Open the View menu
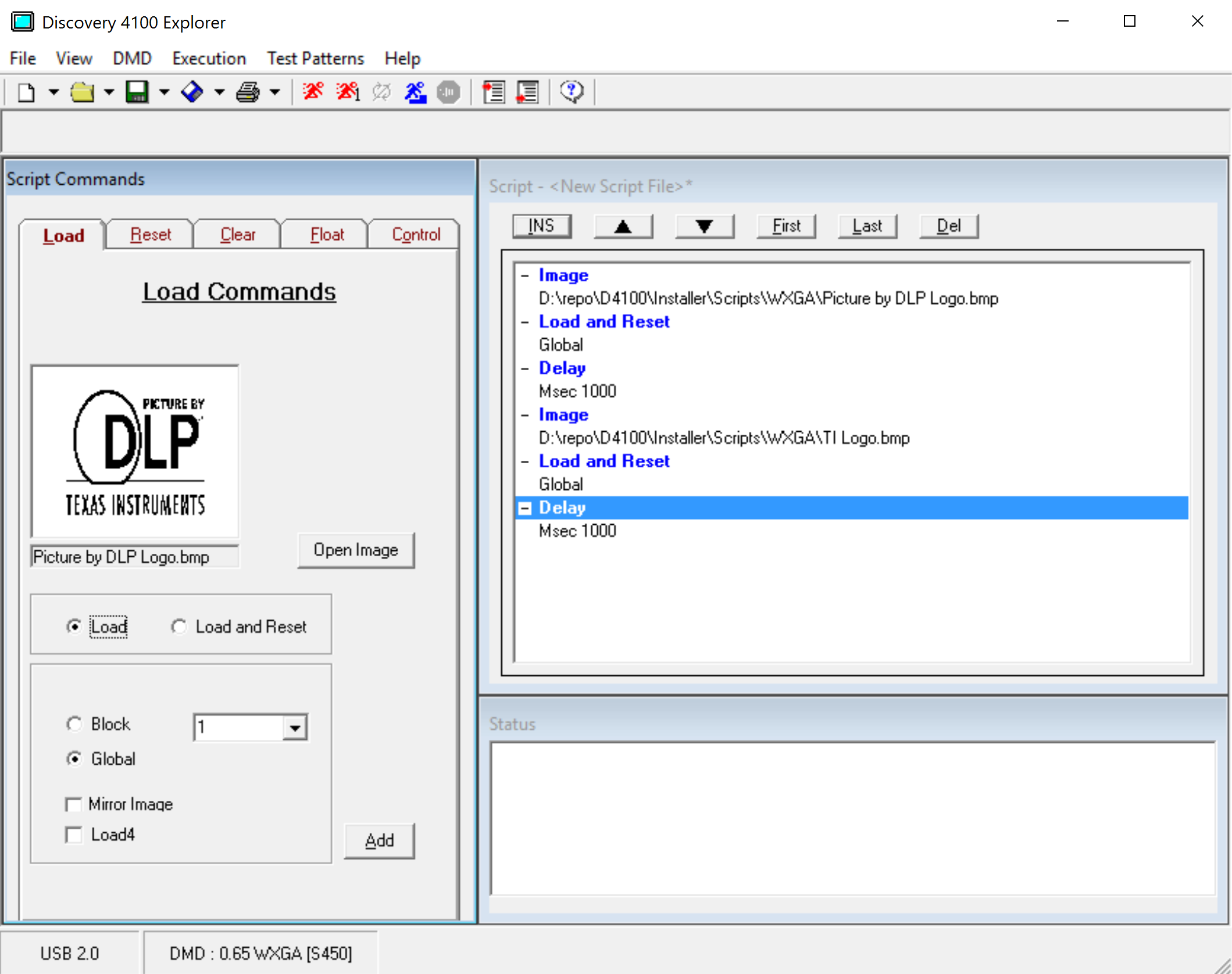 click(74, 58)
